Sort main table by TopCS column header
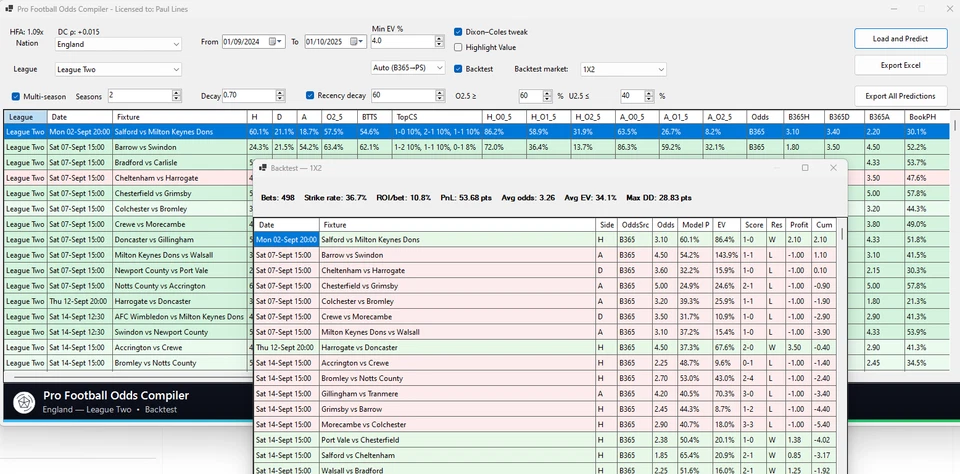The width and height of the screenshot is (960, 474). click(x=437, y=116)
